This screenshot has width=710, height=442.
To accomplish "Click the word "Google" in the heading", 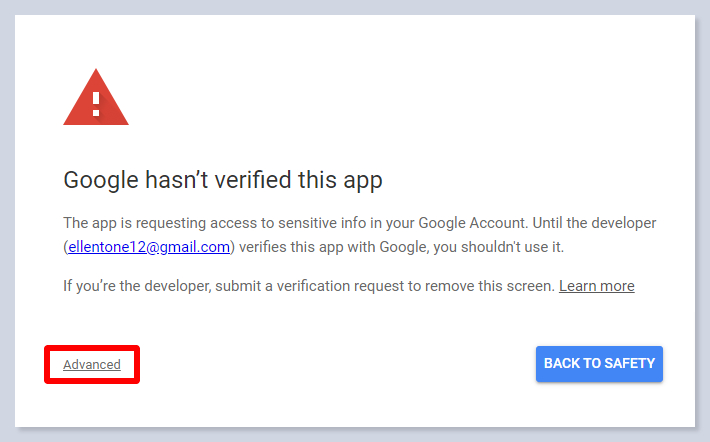I will pyautogui.click(x=103, y=181).
